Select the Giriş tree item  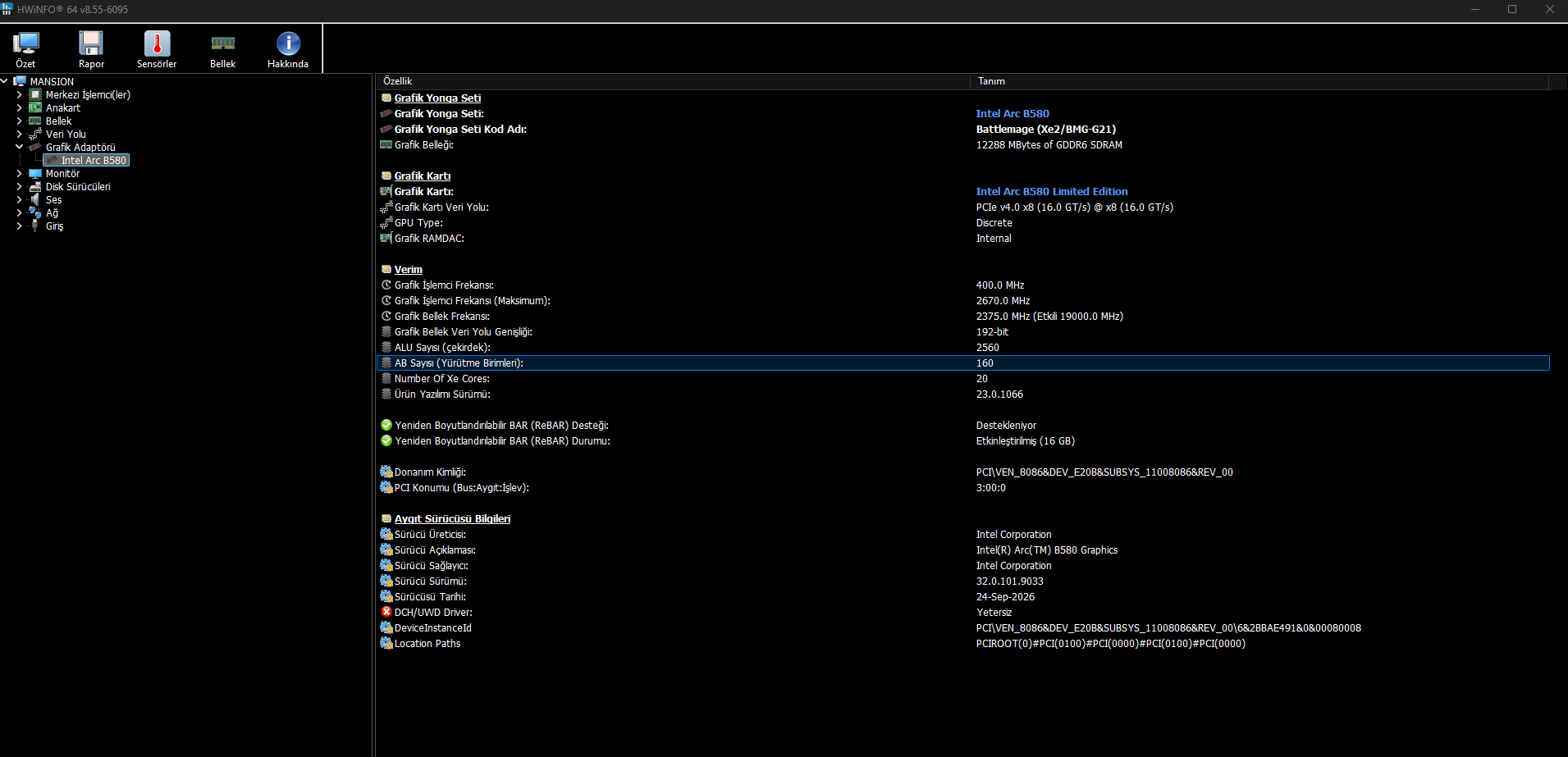coord(54,226)
